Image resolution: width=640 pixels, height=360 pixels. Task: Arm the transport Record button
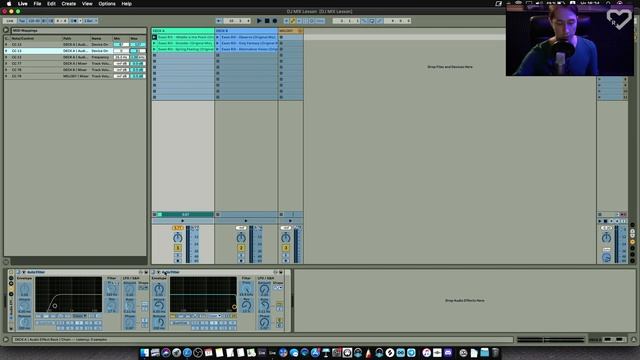tap(275, 20)
